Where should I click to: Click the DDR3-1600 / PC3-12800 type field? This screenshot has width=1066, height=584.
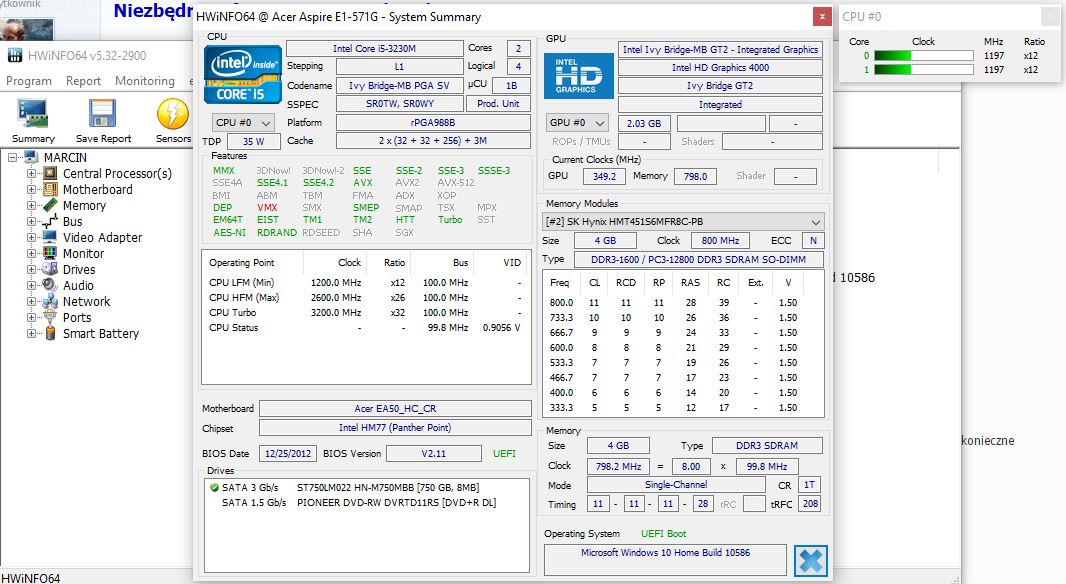point(698,260)
